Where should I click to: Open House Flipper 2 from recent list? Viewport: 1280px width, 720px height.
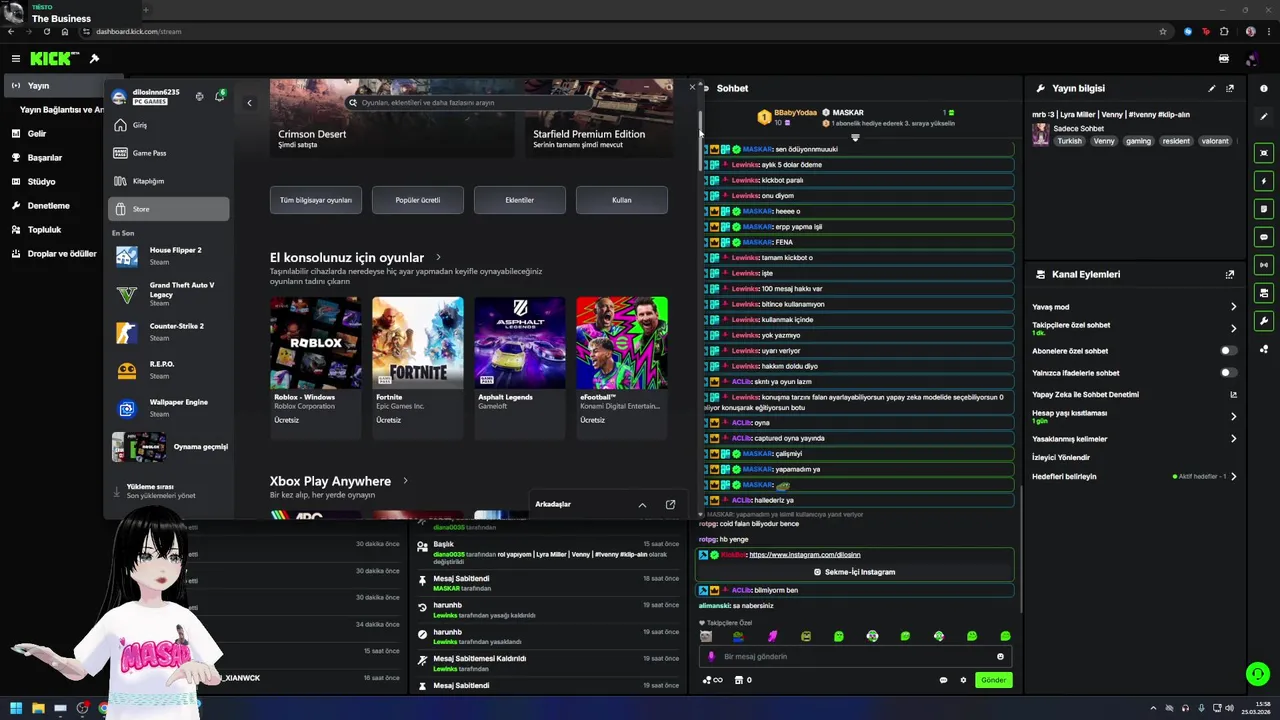click(x=168, y=256)
